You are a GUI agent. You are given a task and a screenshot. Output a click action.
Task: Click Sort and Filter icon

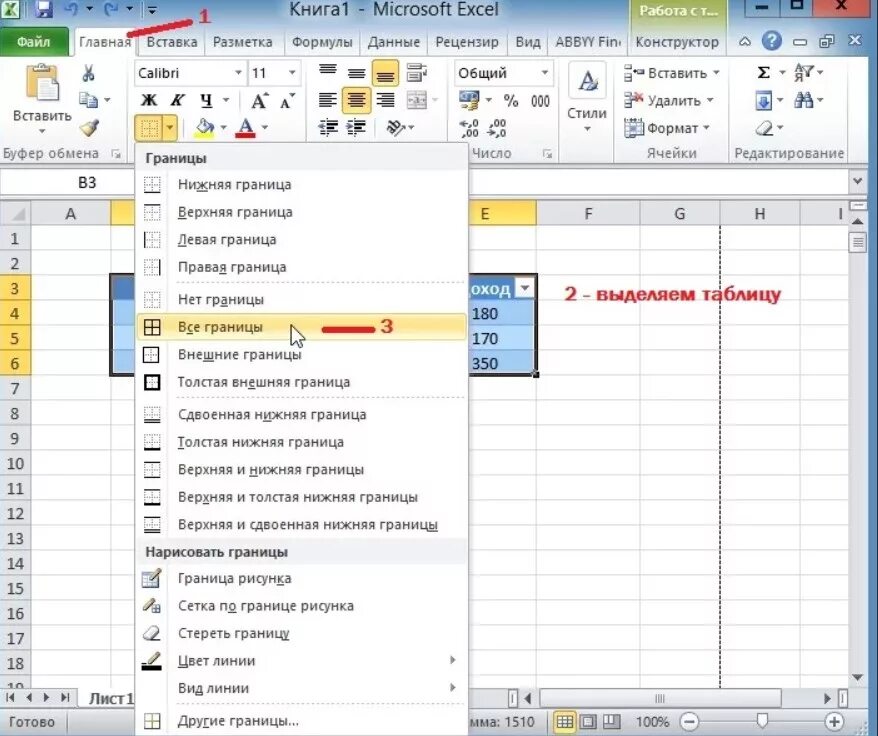click(804, 73)
